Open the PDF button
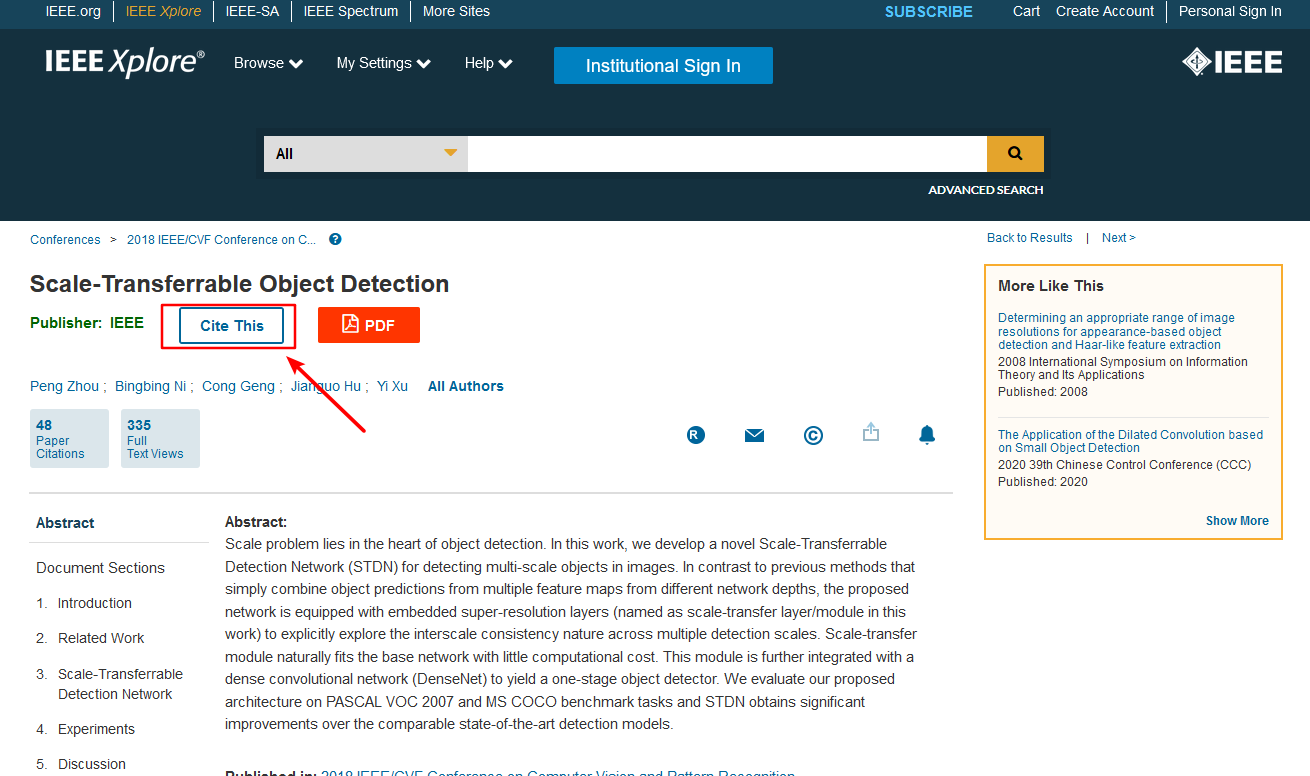 369,325
